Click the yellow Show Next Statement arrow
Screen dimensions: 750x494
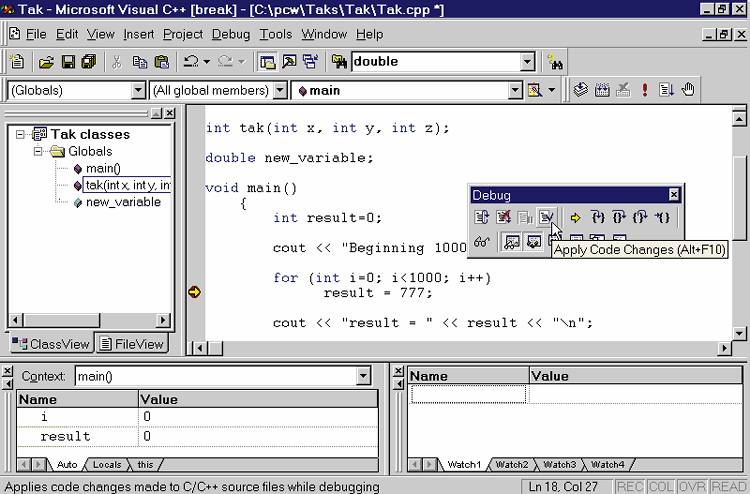pyautogui.click(x=575, y=218)
